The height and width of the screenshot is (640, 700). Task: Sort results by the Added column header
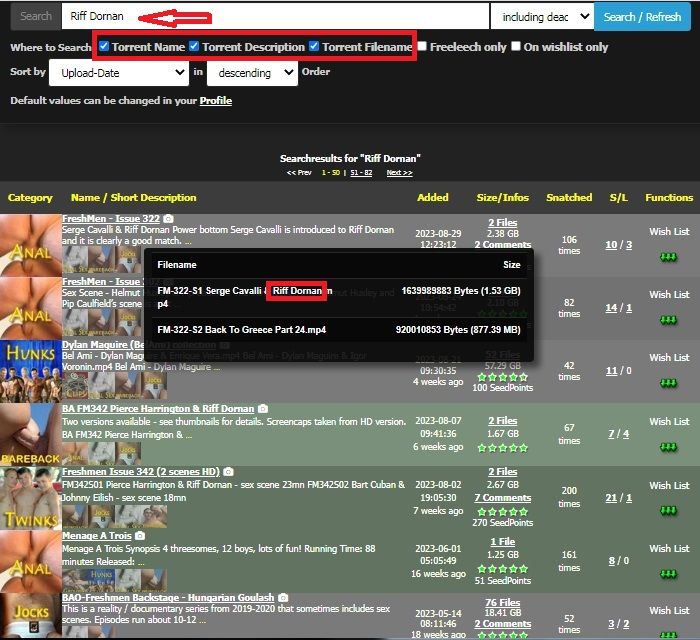pyautogui.click(x=433, y=198)
